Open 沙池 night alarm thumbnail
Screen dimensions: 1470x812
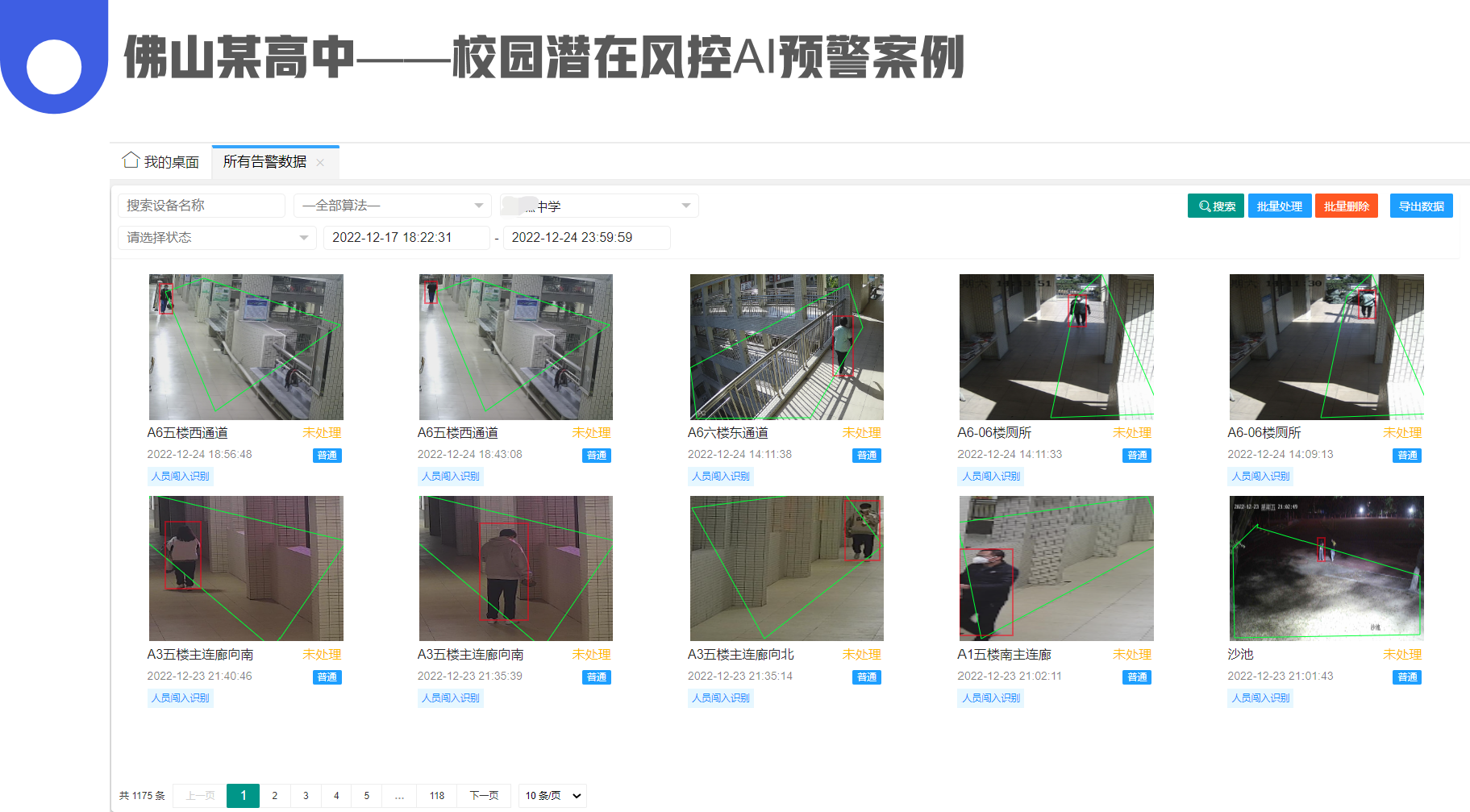click(x=1326, y=568)
